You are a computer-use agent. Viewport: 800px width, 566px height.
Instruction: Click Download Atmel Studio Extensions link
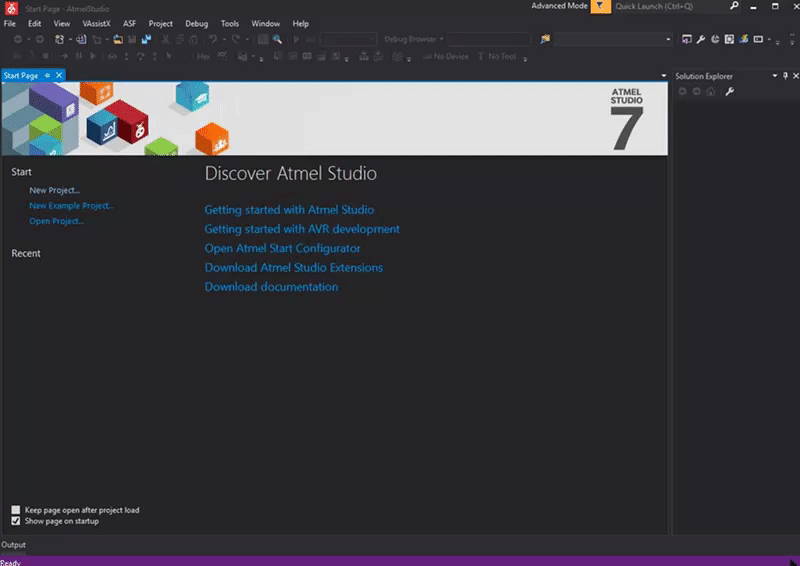(293, 268)
